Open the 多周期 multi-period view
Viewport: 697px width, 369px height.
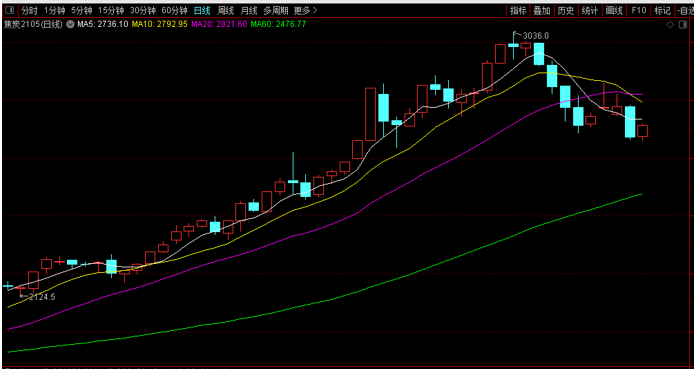276,10
